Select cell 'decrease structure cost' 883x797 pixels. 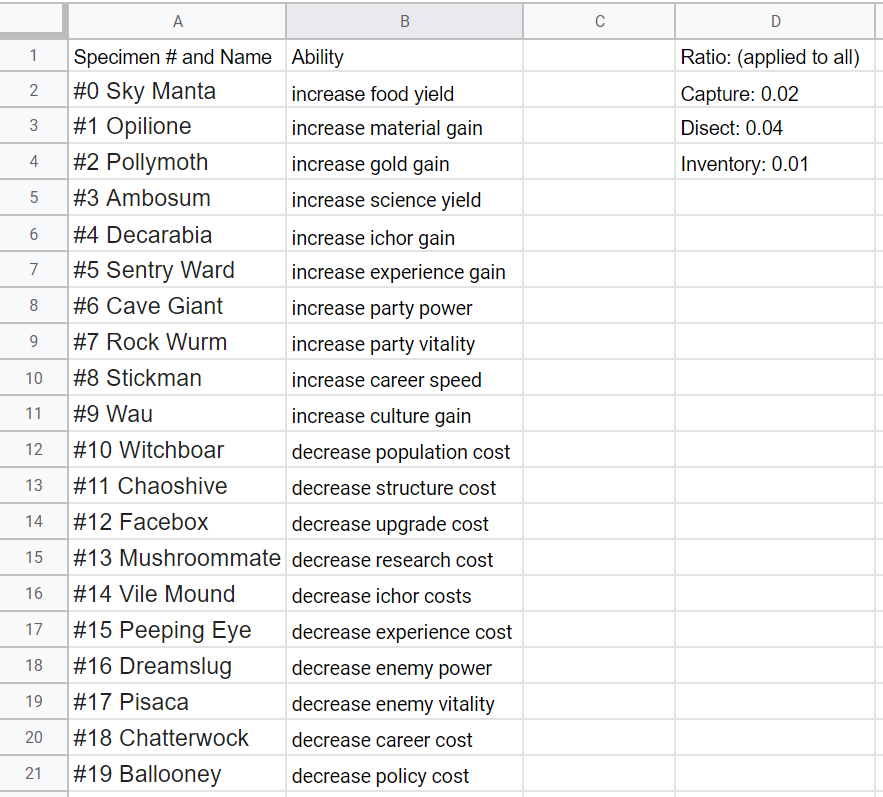[x=404, y=486]
